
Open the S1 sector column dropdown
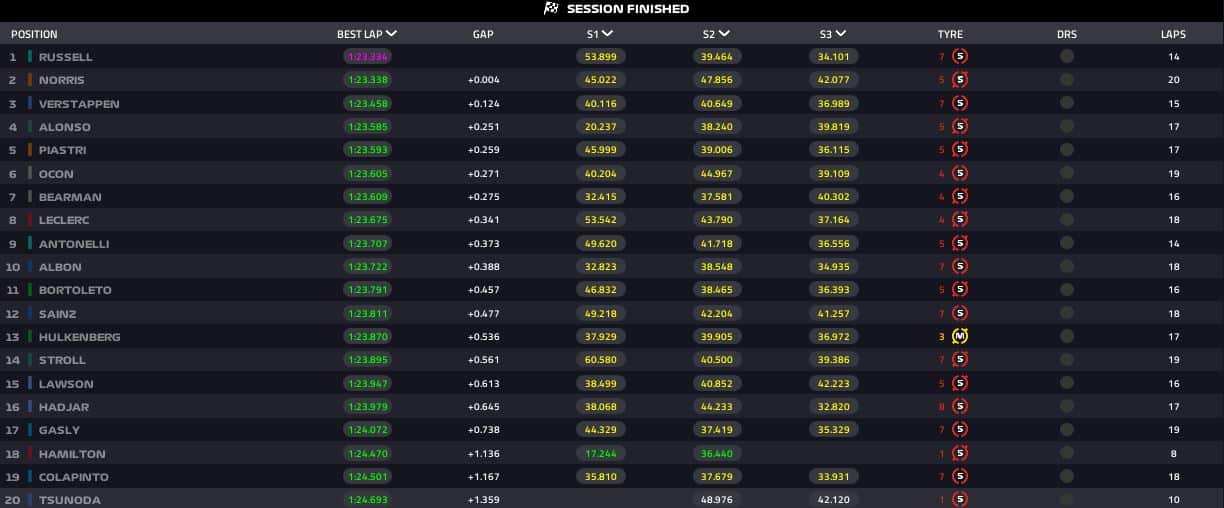[608, 34]
